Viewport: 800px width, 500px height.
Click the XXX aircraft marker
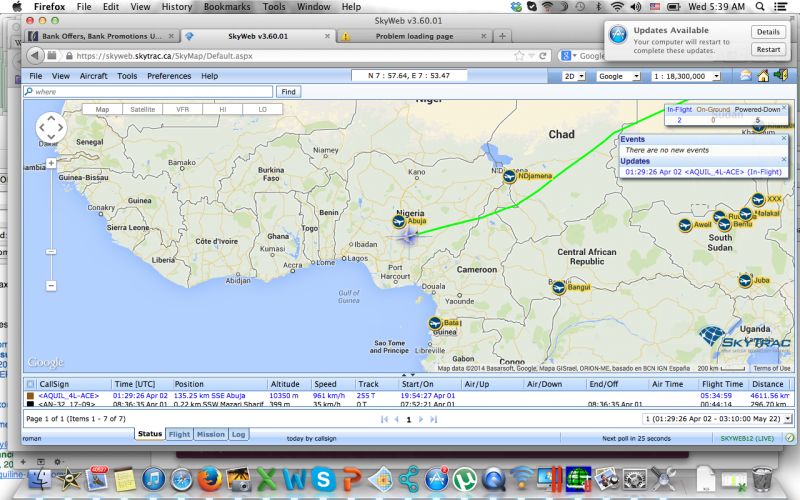point(758,199)
